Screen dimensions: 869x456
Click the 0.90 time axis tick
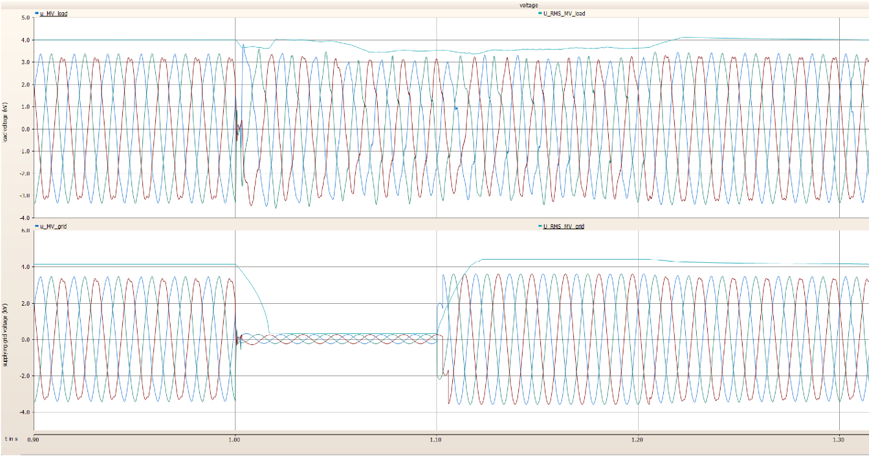(33, 439)
